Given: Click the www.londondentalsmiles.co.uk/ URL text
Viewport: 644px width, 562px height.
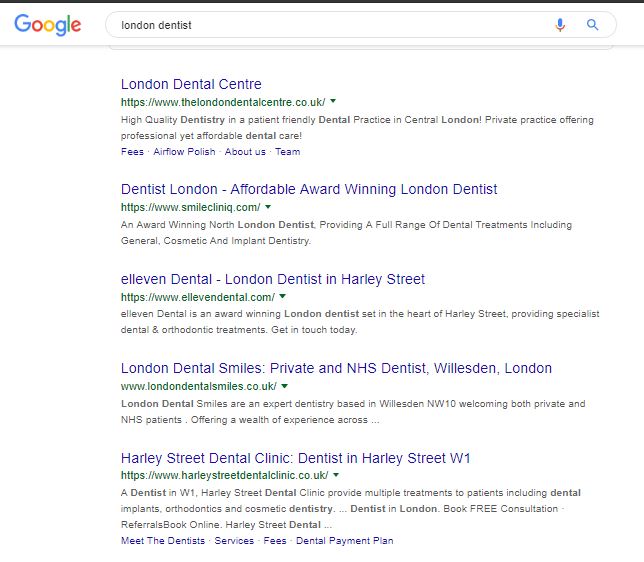Looking at the screenshot, I should coord(199,387).
